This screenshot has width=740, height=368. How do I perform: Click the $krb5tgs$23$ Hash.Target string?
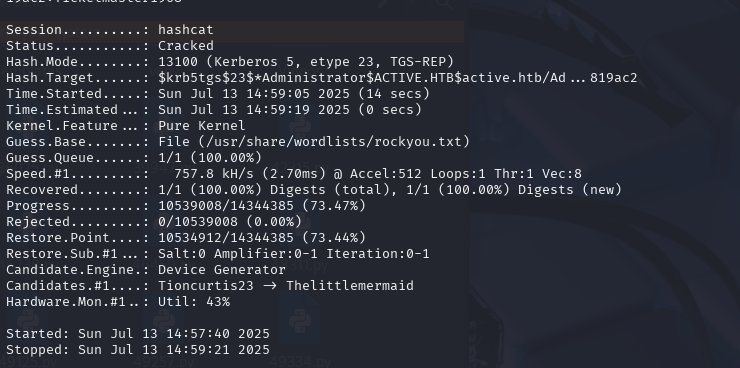(x=397, y=78)
